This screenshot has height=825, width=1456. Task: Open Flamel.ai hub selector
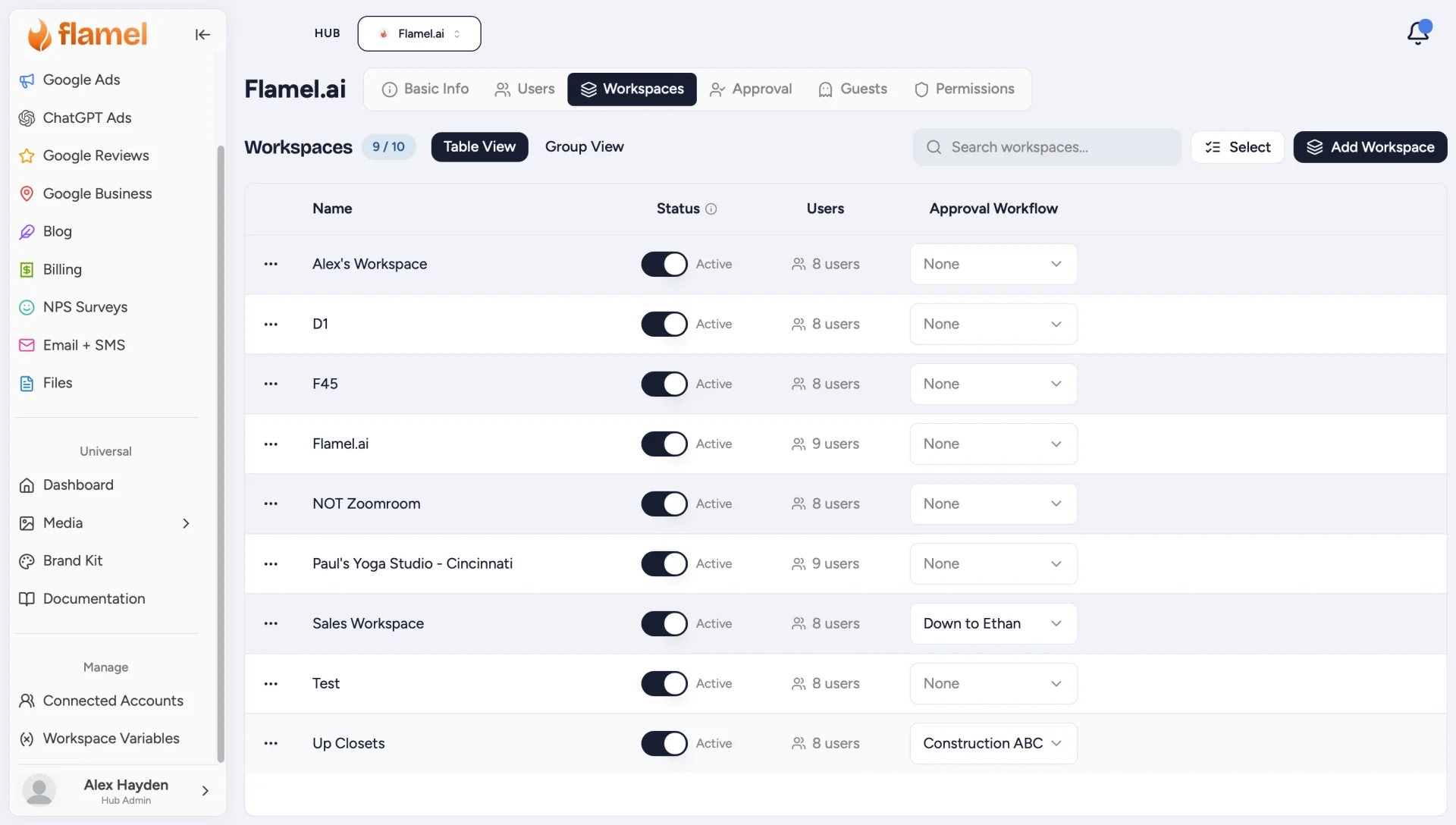(419, 33)
